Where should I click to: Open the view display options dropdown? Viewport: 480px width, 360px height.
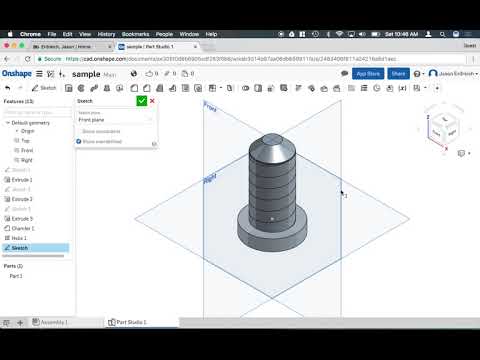click(464, 153)
